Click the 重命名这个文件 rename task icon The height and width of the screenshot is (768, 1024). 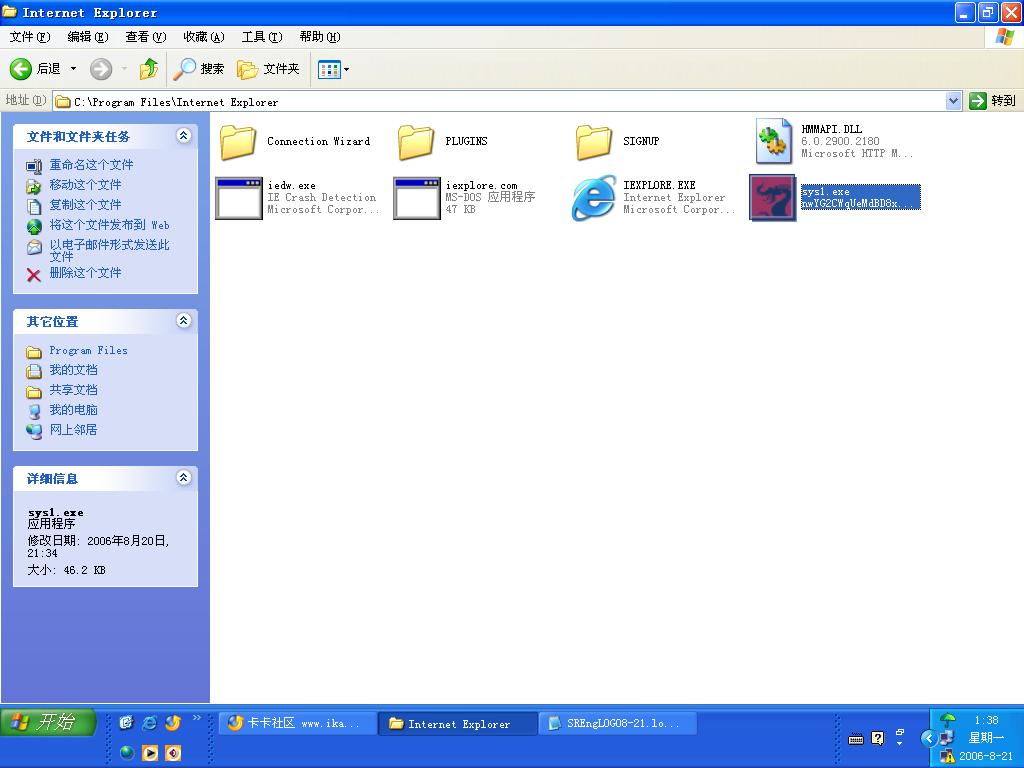[34, 167]
